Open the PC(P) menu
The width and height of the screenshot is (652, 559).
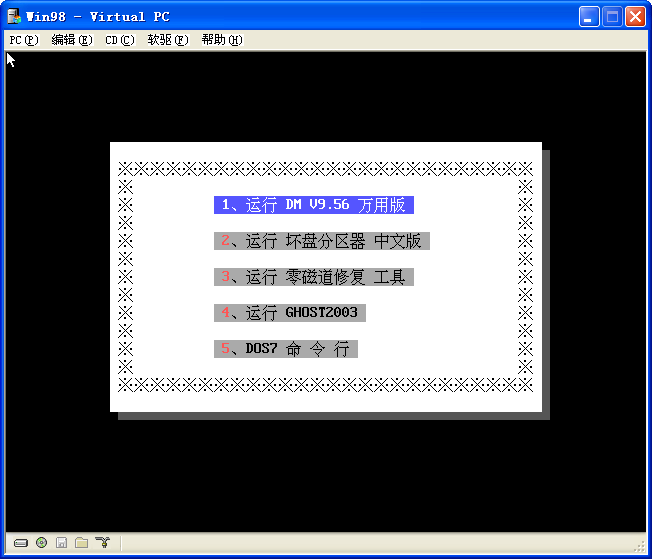coord(24,40)
